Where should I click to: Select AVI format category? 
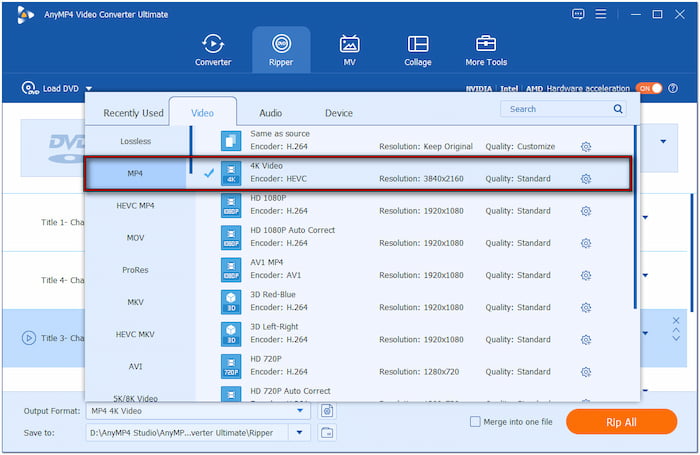(x=136, y=366)
